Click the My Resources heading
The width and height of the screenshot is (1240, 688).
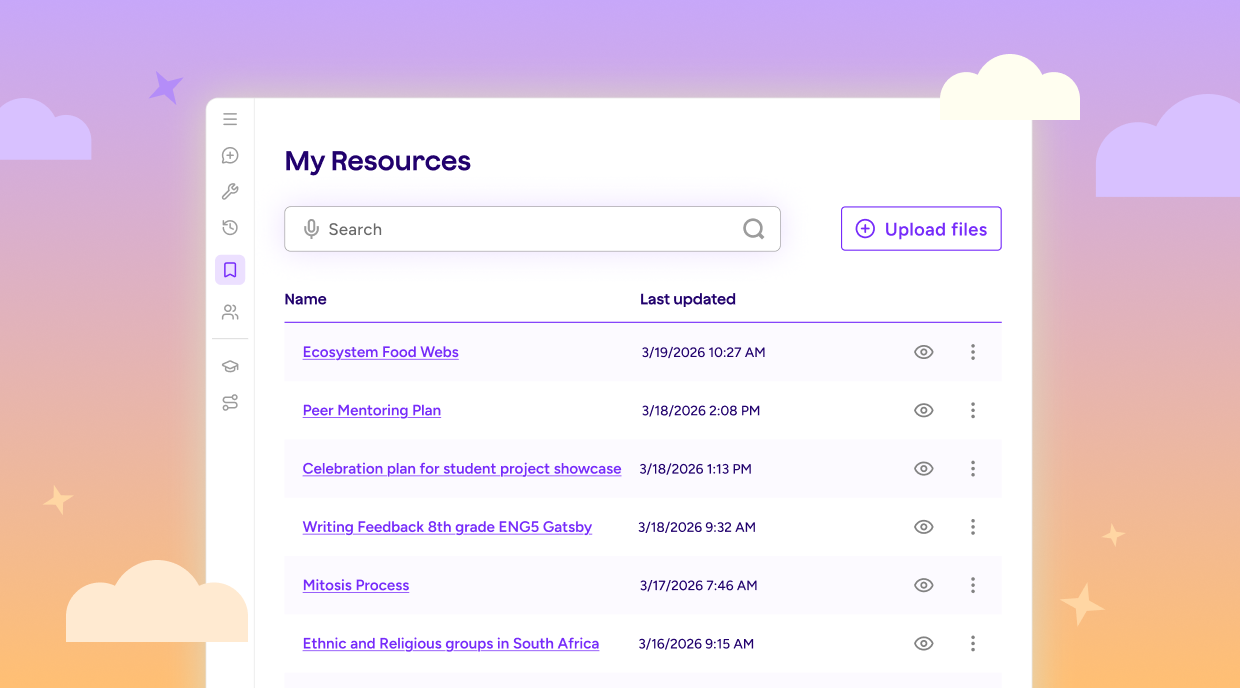coord(378,161)
